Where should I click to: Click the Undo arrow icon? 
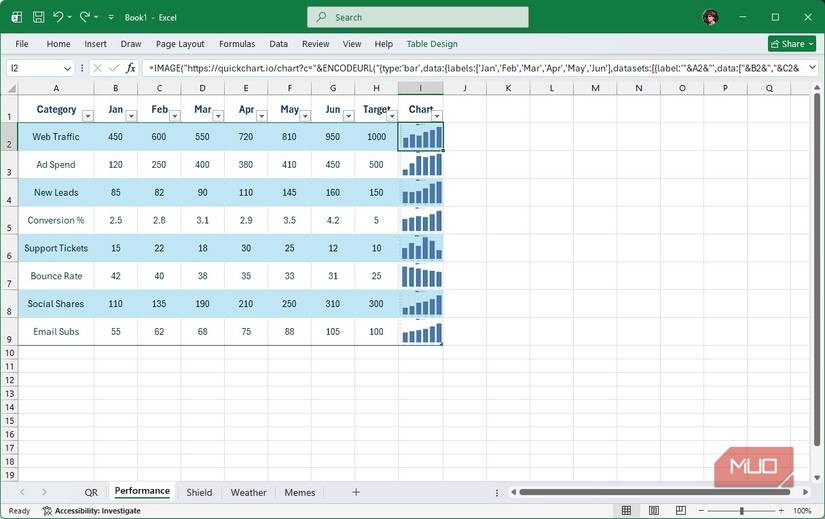pyautogui.click(x=58, y=17)
